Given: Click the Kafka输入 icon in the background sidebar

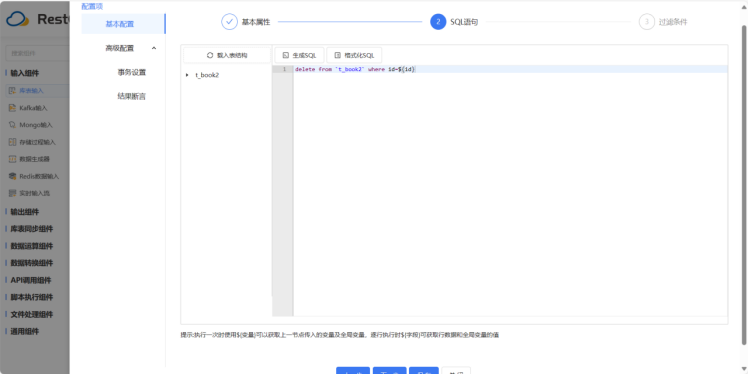Looking at the screenshot, I should tap(12, 108).
